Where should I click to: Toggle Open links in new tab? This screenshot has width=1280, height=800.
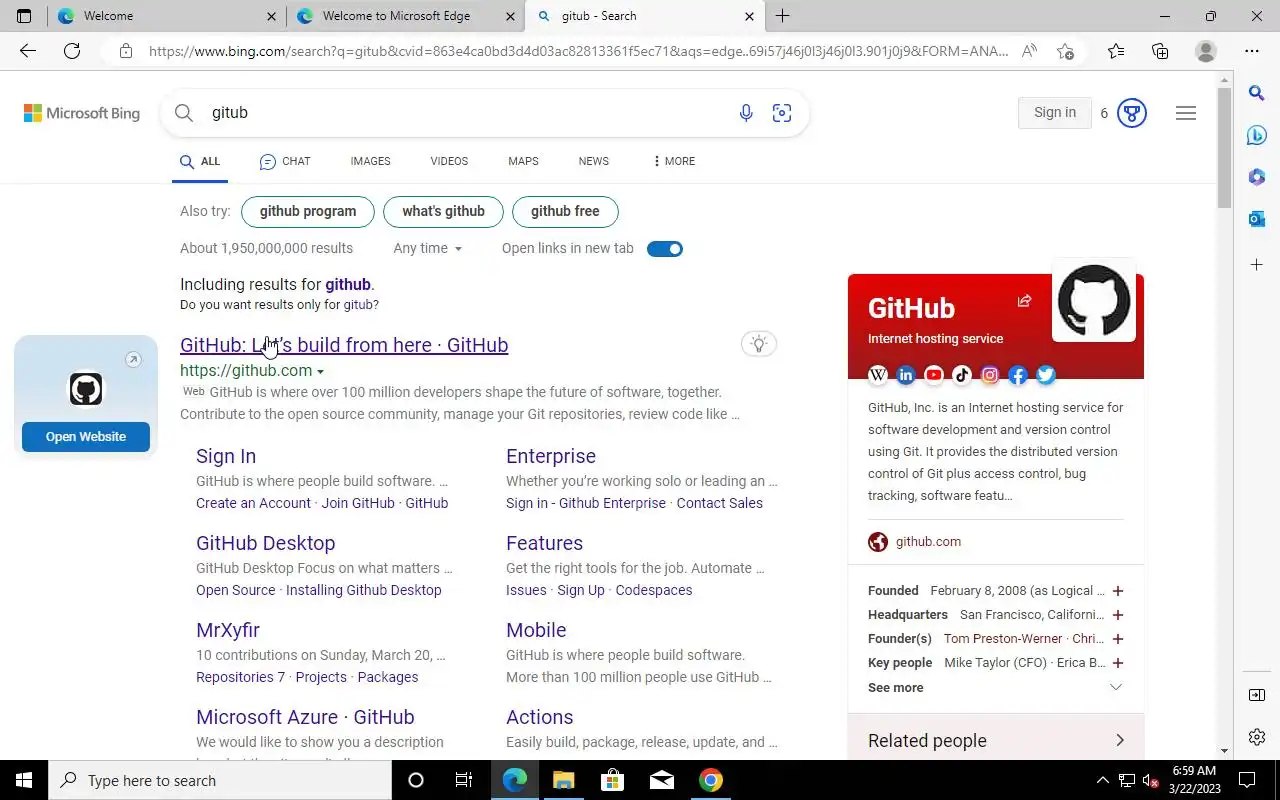[x=665, y=249]
